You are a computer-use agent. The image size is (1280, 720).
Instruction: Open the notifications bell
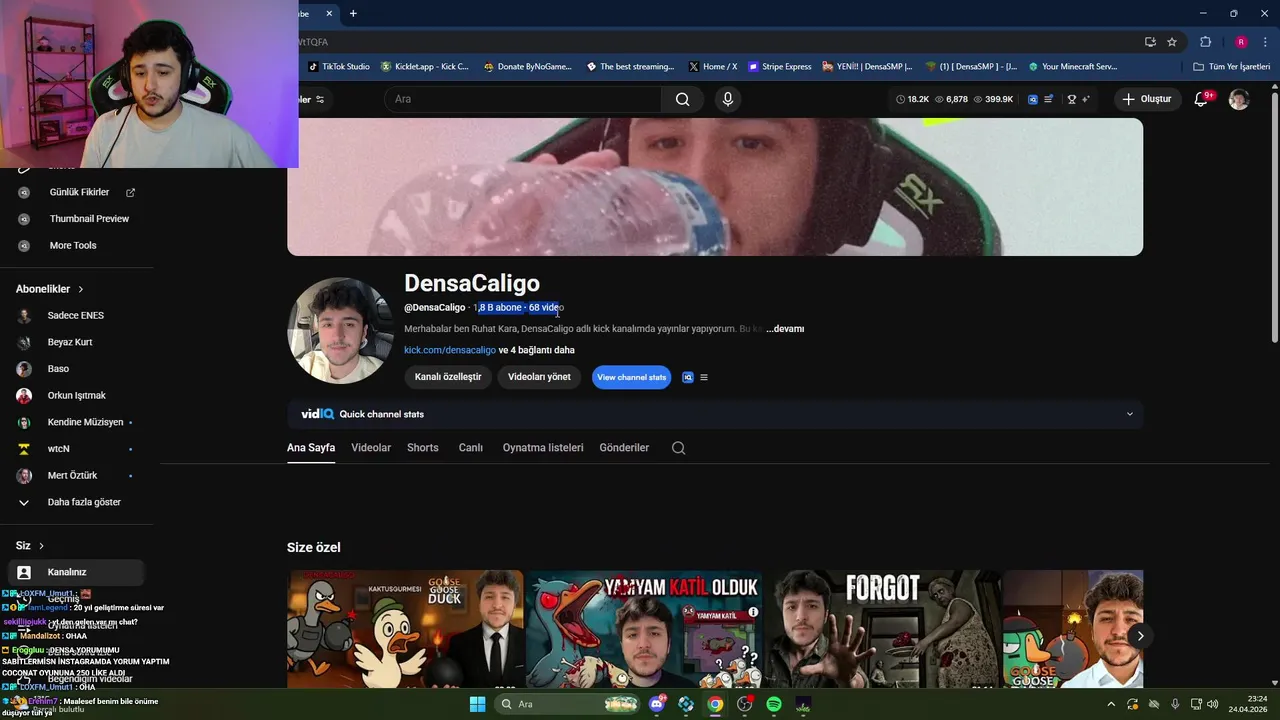coord(1202,99)
